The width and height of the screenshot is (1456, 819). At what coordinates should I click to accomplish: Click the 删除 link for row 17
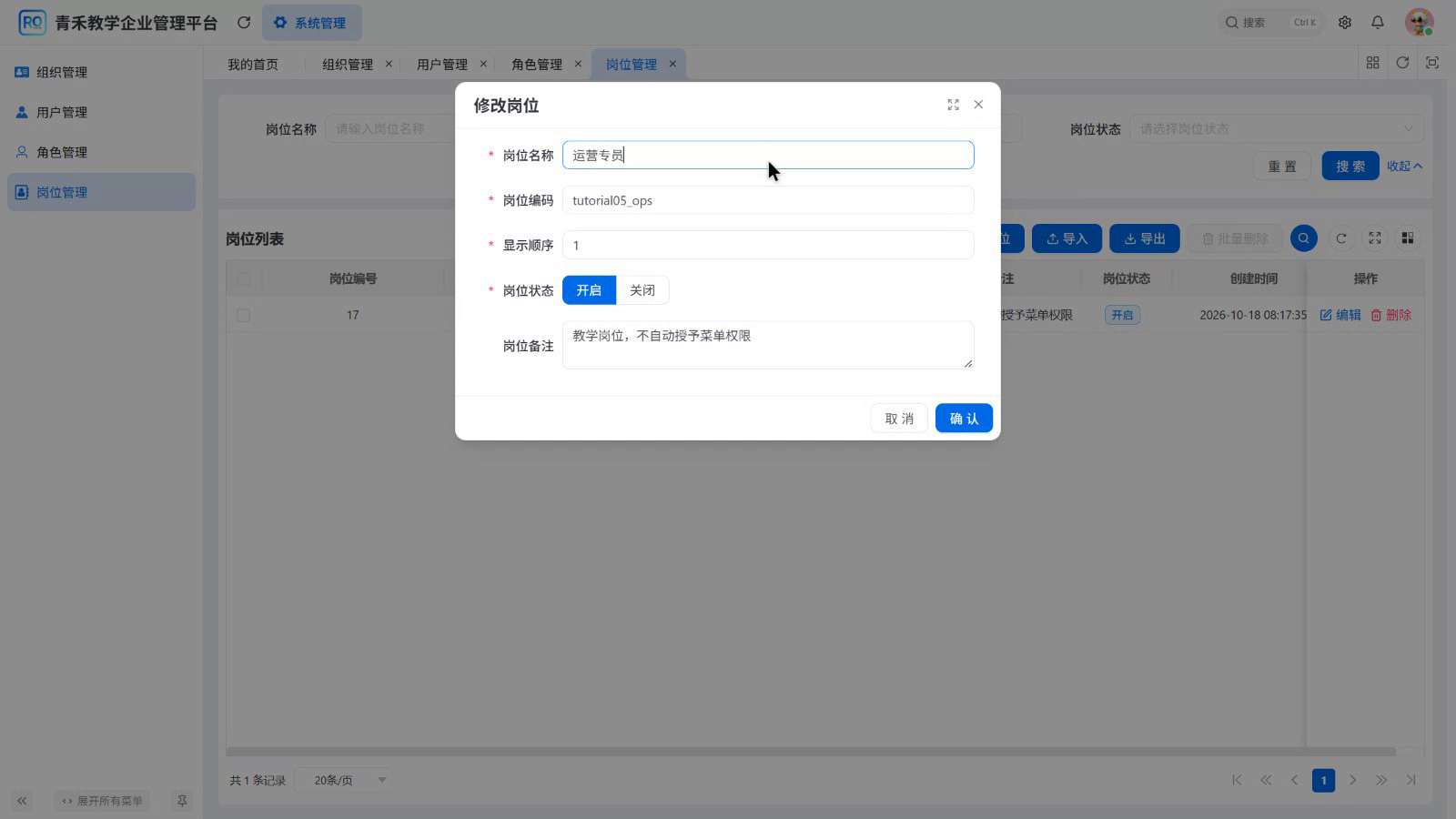1391,315
